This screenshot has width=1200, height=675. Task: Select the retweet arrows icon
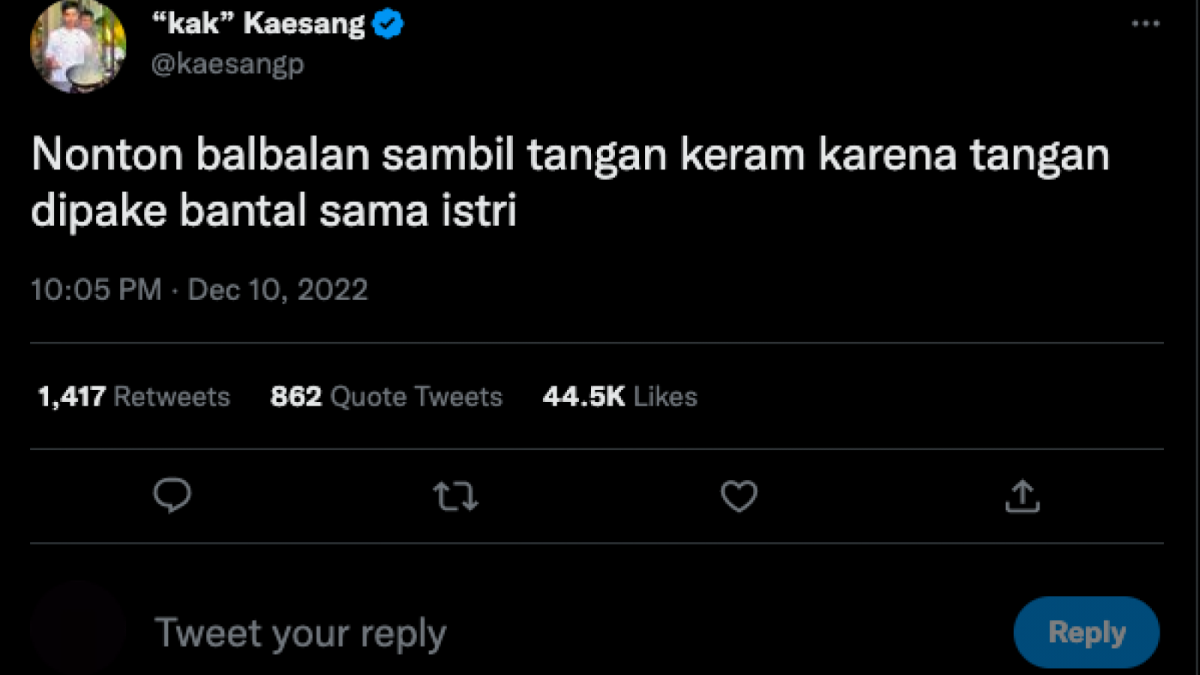pyautogui.click(x=456, y=496)
